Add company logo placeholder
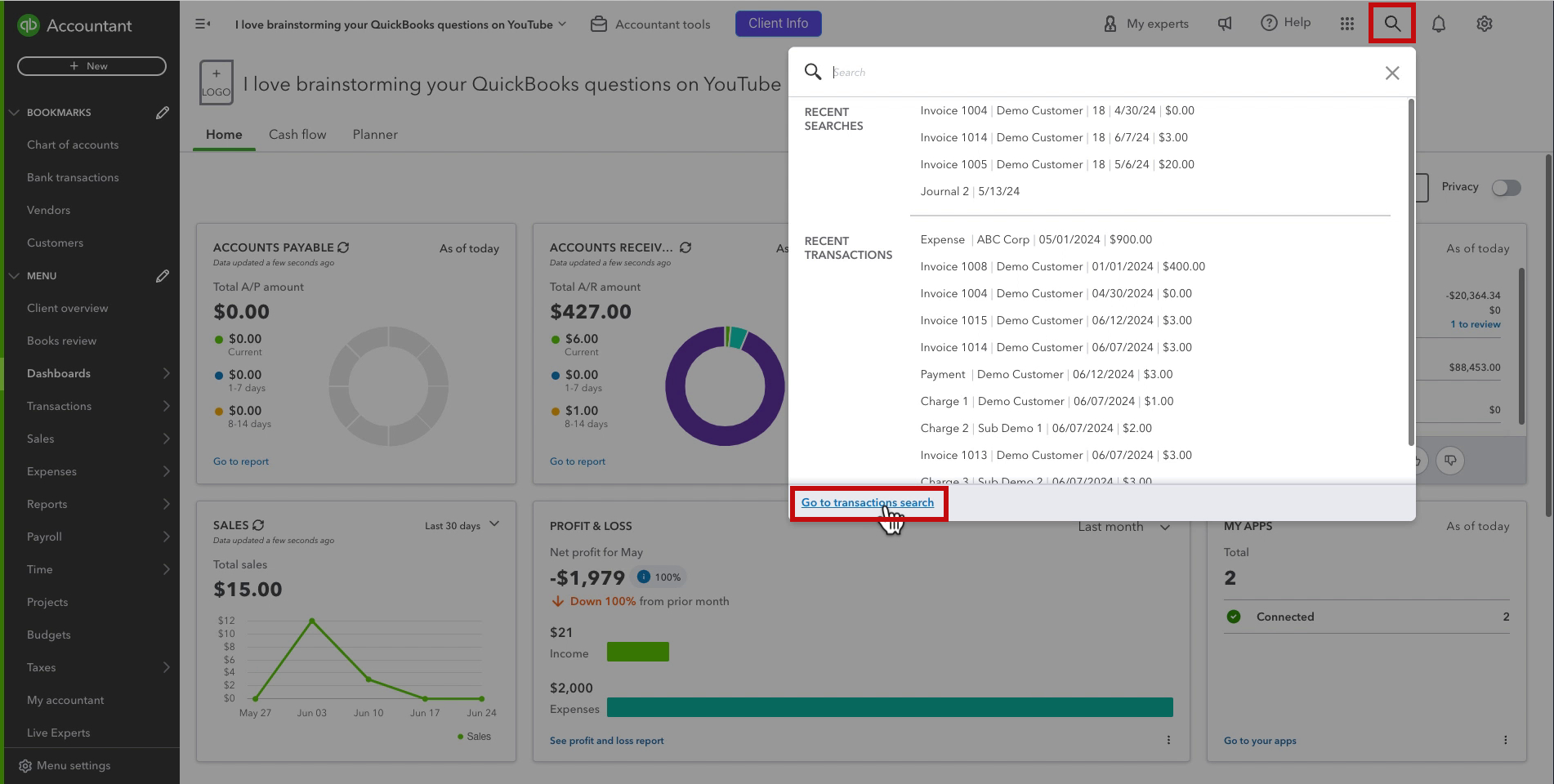1554x784 pixels. (217, 82)
